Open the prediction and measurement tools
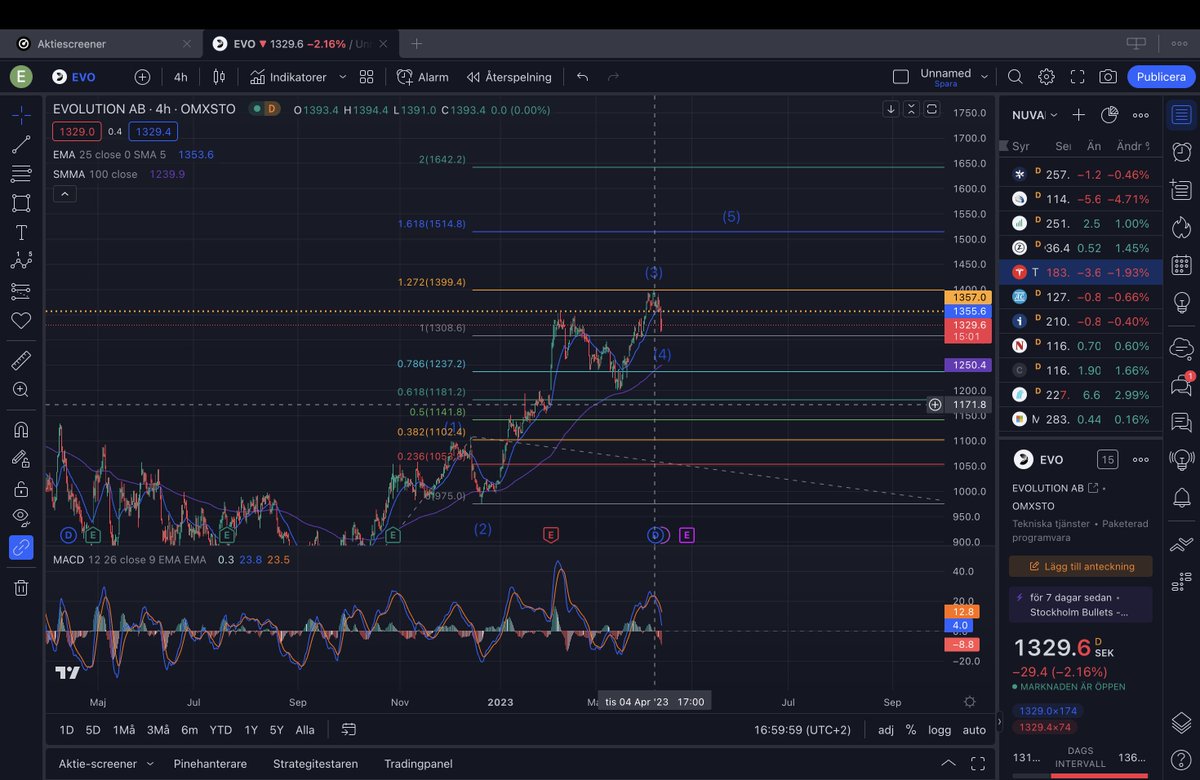The height and width of the screenshot is (780, 1200). 21,291
